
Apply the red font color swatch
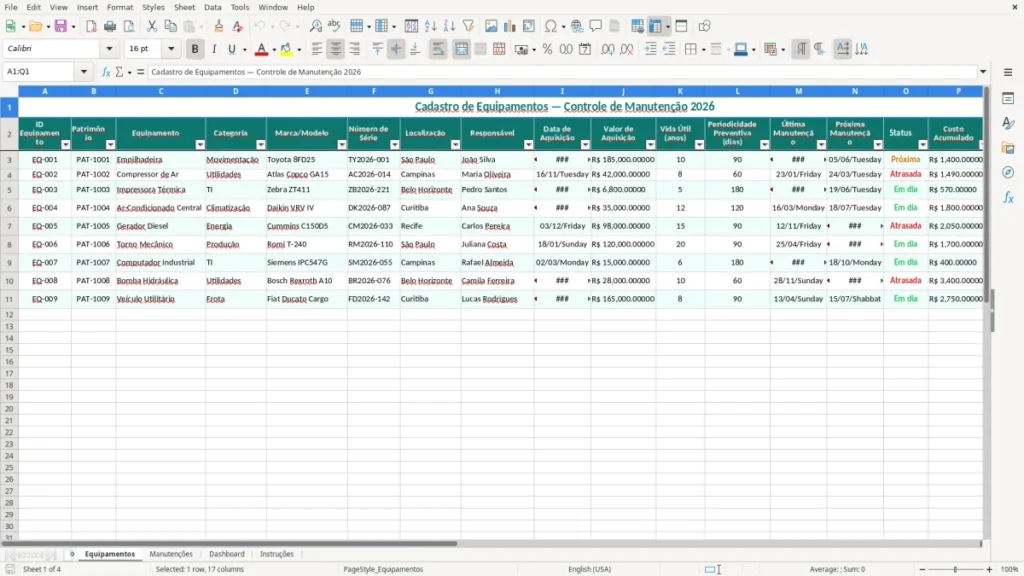(x=261, y=49)
